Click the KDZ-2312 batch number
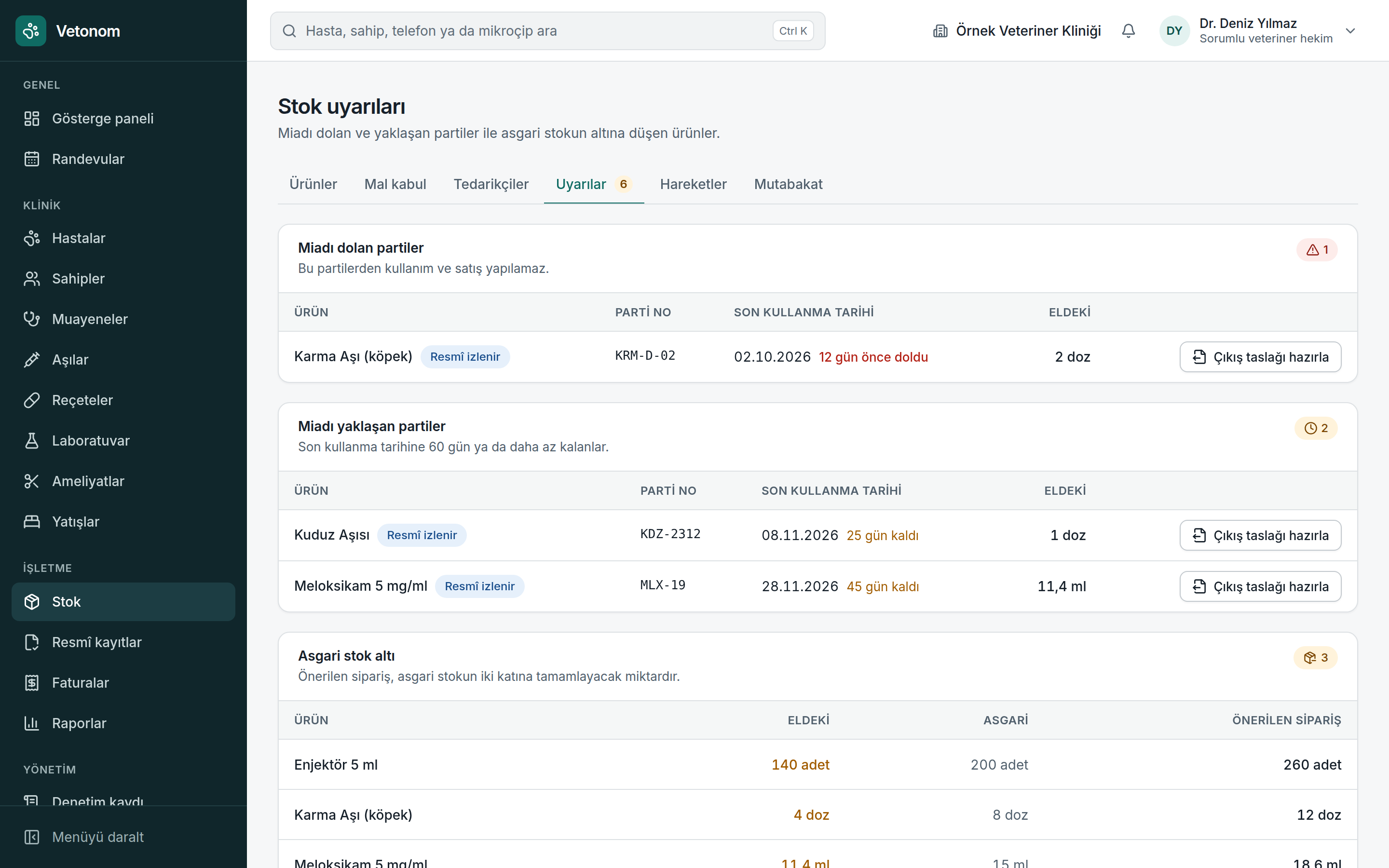This screenshot has width=1389, height=868. 670,534
